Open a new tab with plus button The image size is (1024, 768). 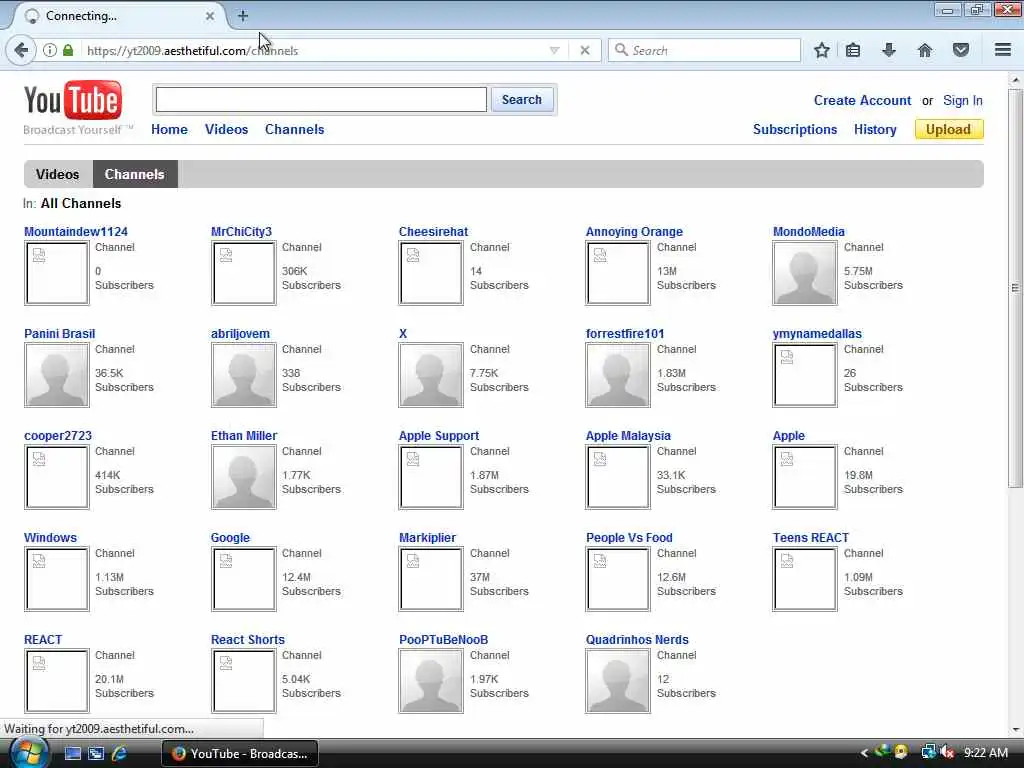[242, 16]
